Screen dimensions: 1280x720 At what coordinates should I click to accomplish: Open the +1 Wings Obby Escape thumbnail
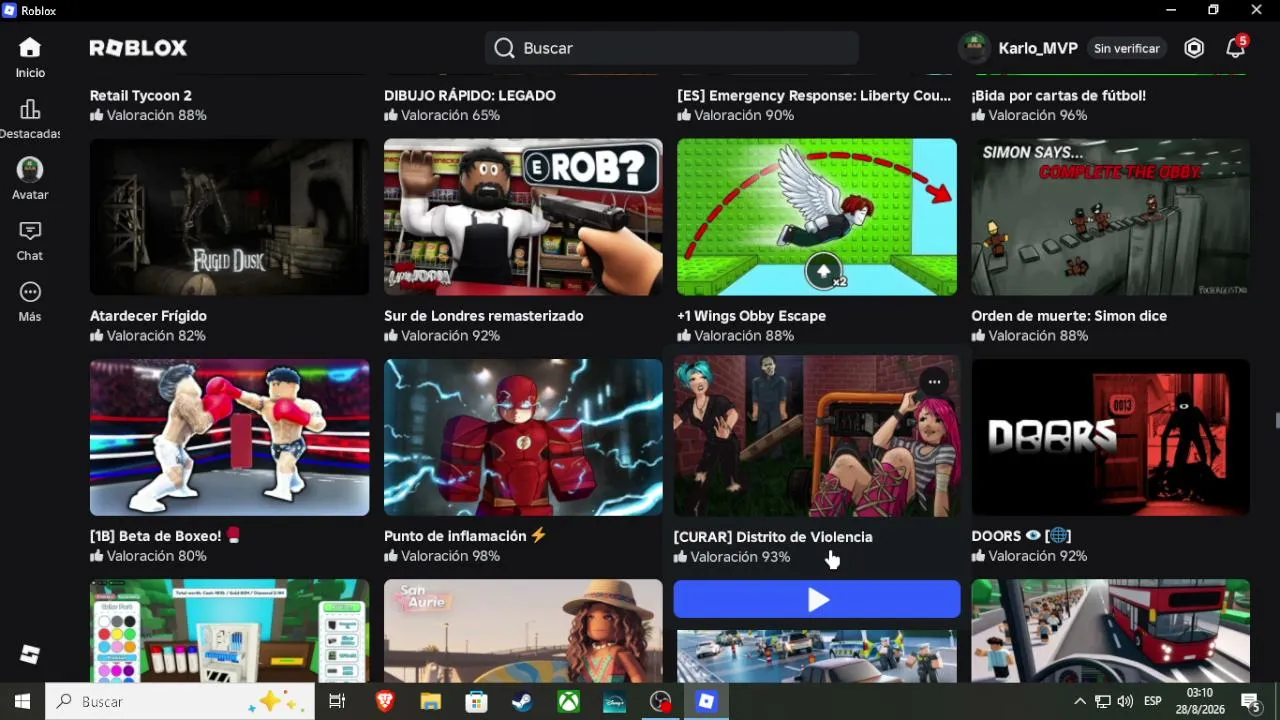(x=817, y=217)
